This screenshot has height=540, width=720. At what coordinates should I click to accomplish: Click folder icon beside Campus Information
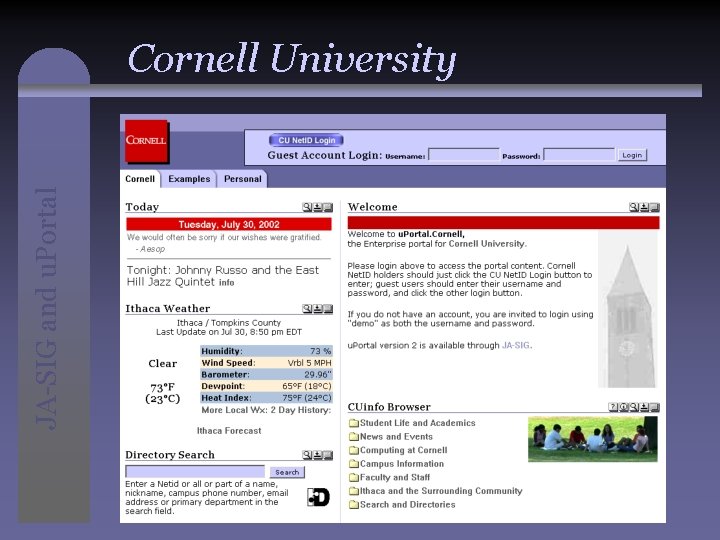pyautogui.click(x=354, y=464)
